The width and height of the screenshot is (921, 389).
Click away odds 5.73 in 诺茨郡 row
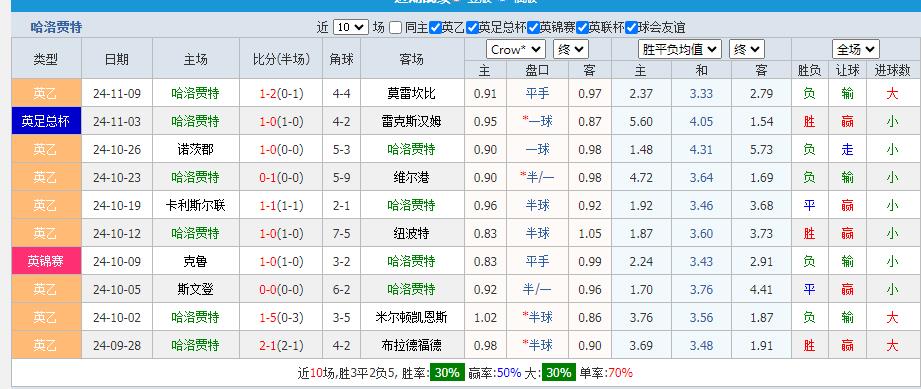[x=761, y=149]
